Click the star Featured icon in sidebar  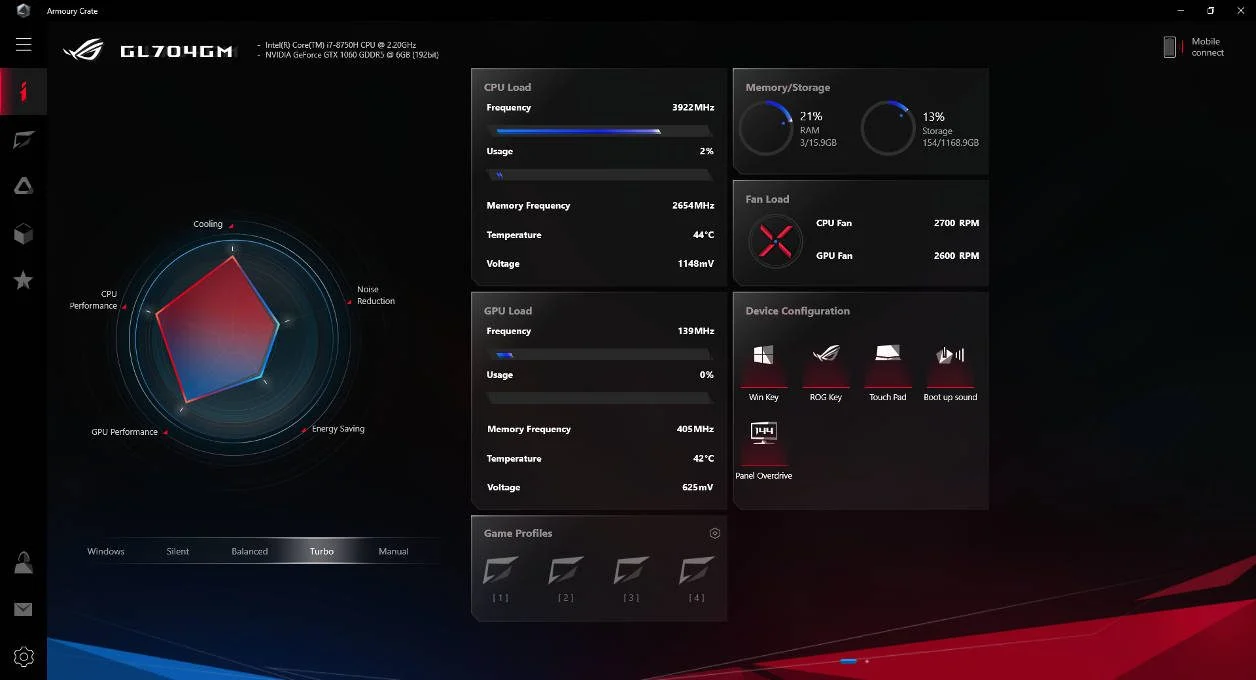click(x=23, y=280)
